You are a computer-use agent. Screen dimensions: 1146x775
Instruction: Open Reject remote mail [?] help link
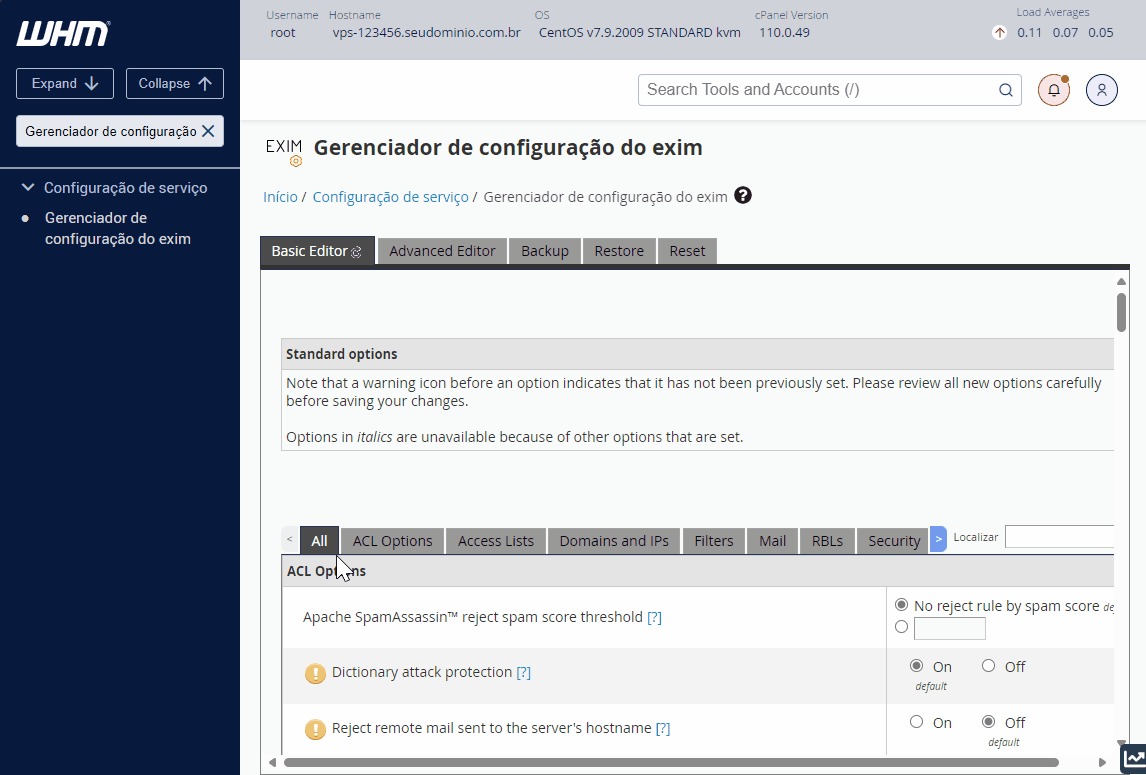662,728
